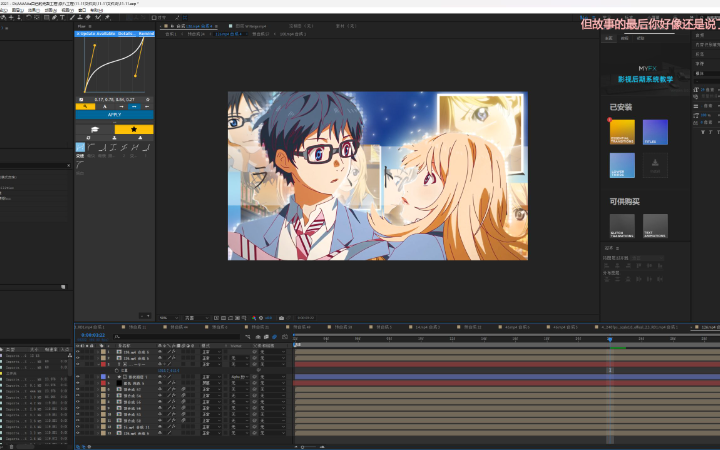Click the blue arrow mode button above APPLY

pyautogui.click(x=134, y=107)
